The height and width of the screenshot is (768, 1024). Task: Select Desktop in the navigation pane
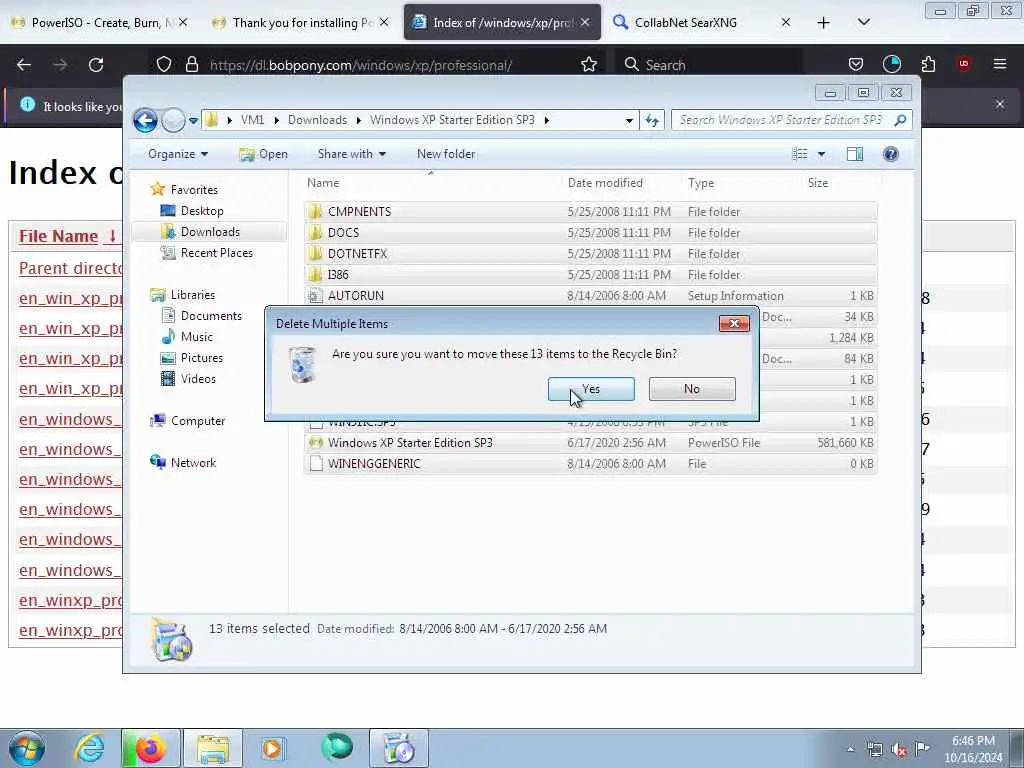point(202,211)
